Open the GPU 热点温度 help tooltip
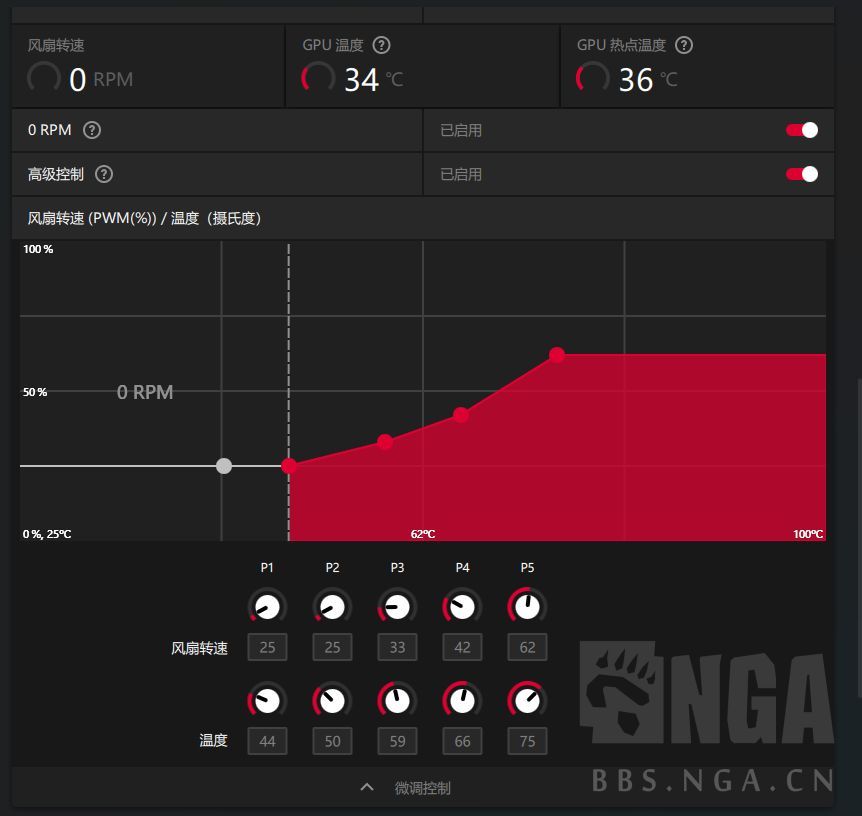Image resolution: width=862 pixels, height=816 pixels. (684, 44)
